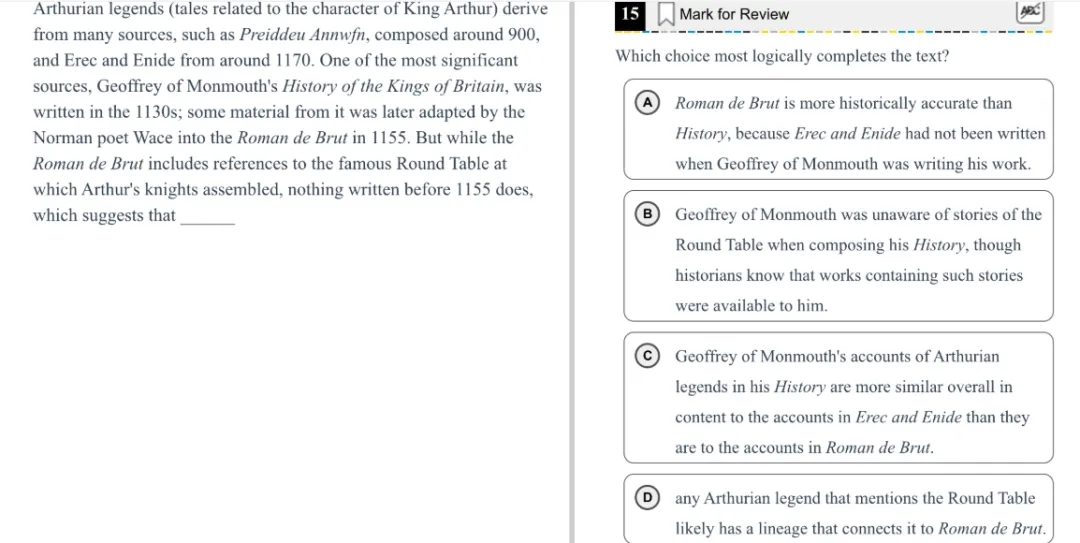Toggle the ABC strikethrough answer eliminator
The width and height of the screenshot is (1080, 543).
coord(1030,12)
